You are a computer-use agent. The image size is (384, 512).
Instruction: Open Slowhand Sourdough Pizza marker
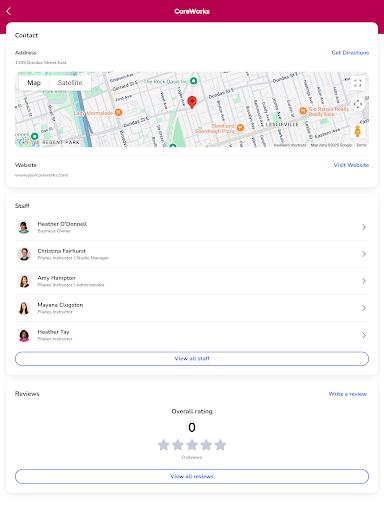point(240,128)
